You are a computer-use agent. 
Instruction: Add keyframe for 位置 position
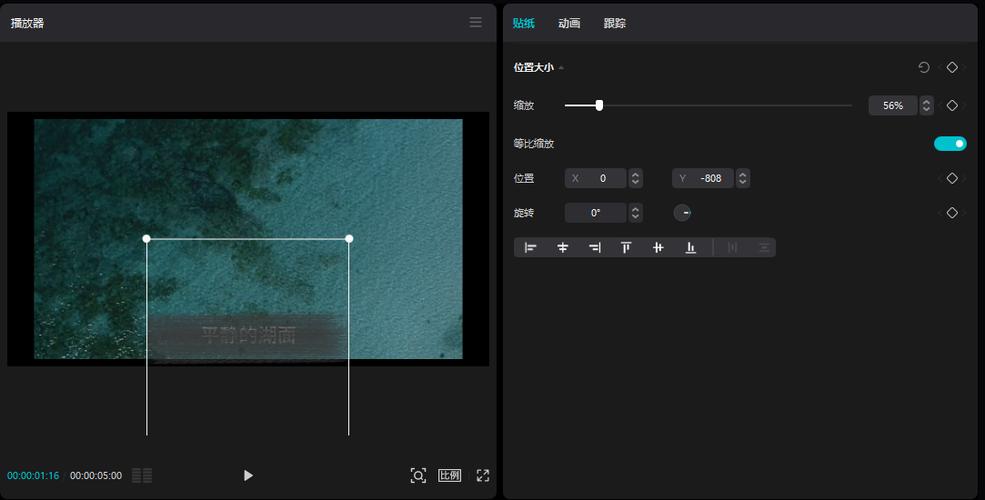click(x=952, y=178)
